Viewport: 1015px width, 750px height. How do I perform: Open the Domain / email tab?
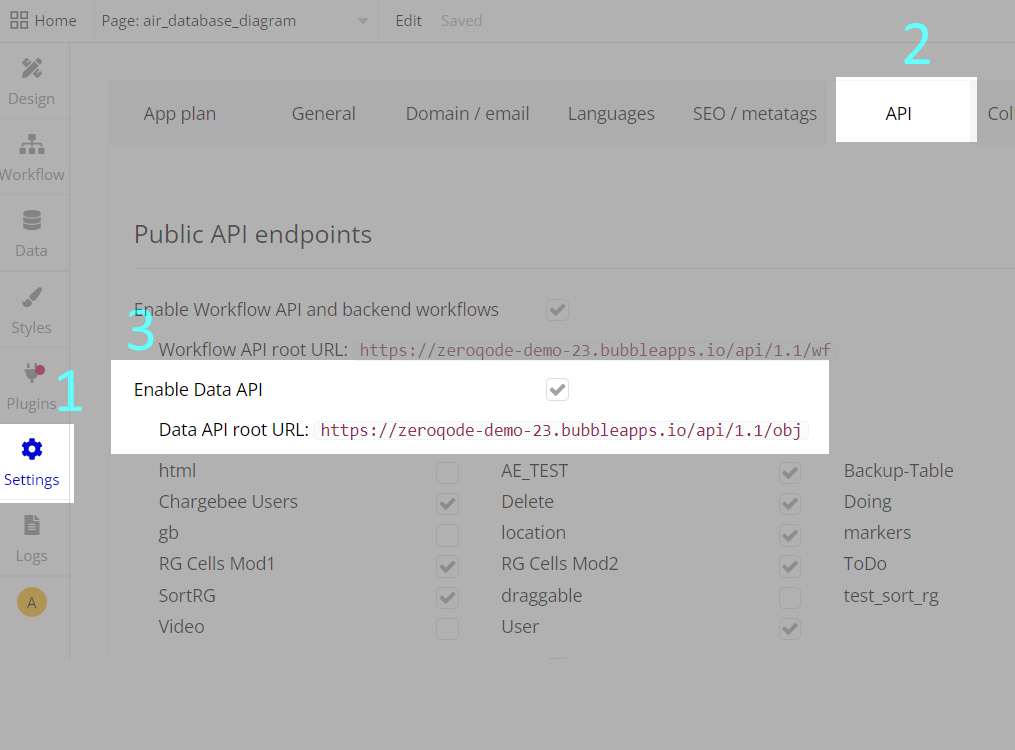coord(467,114)
